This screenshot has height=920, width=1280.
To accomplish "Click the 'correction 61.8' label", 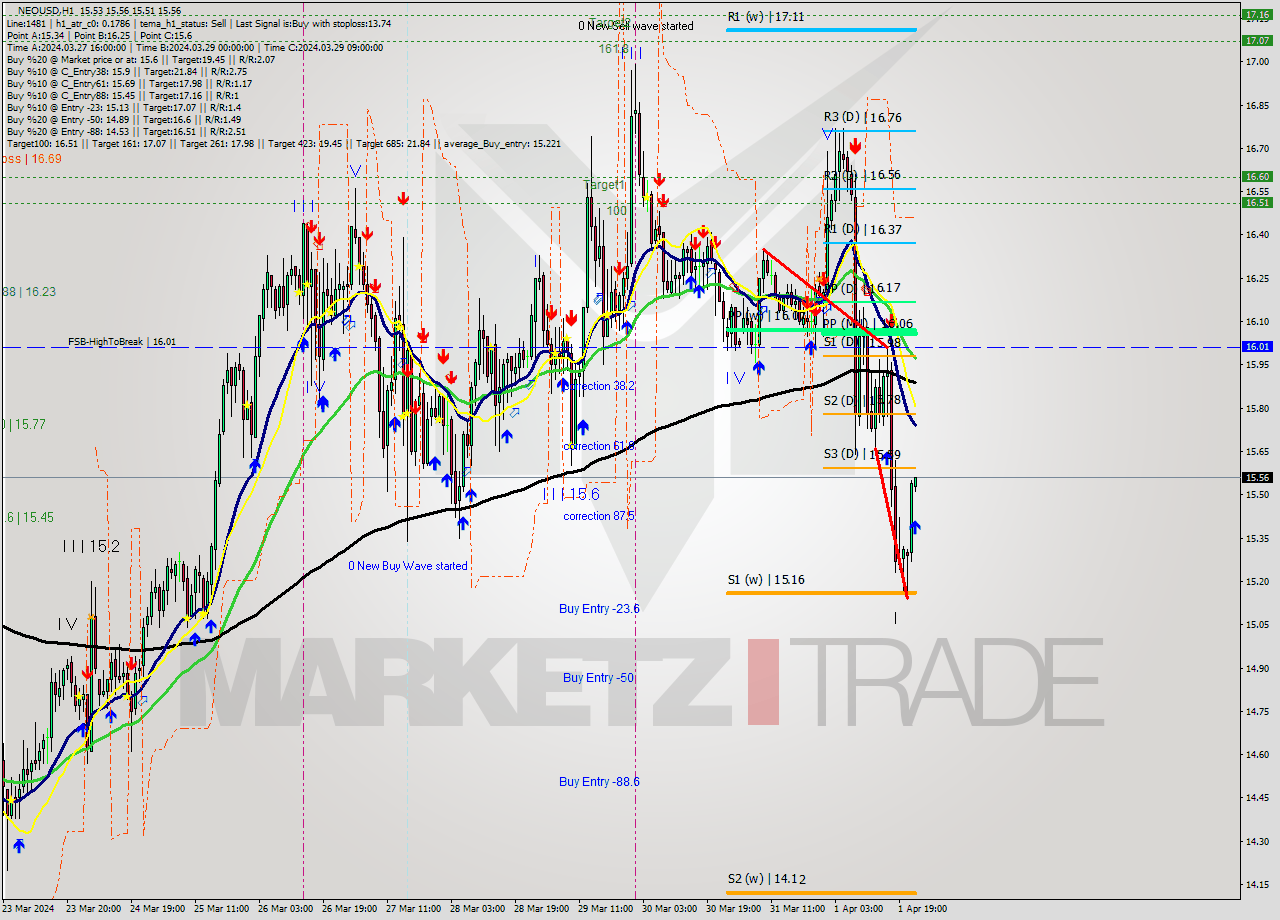I will [x=600, y=446].
